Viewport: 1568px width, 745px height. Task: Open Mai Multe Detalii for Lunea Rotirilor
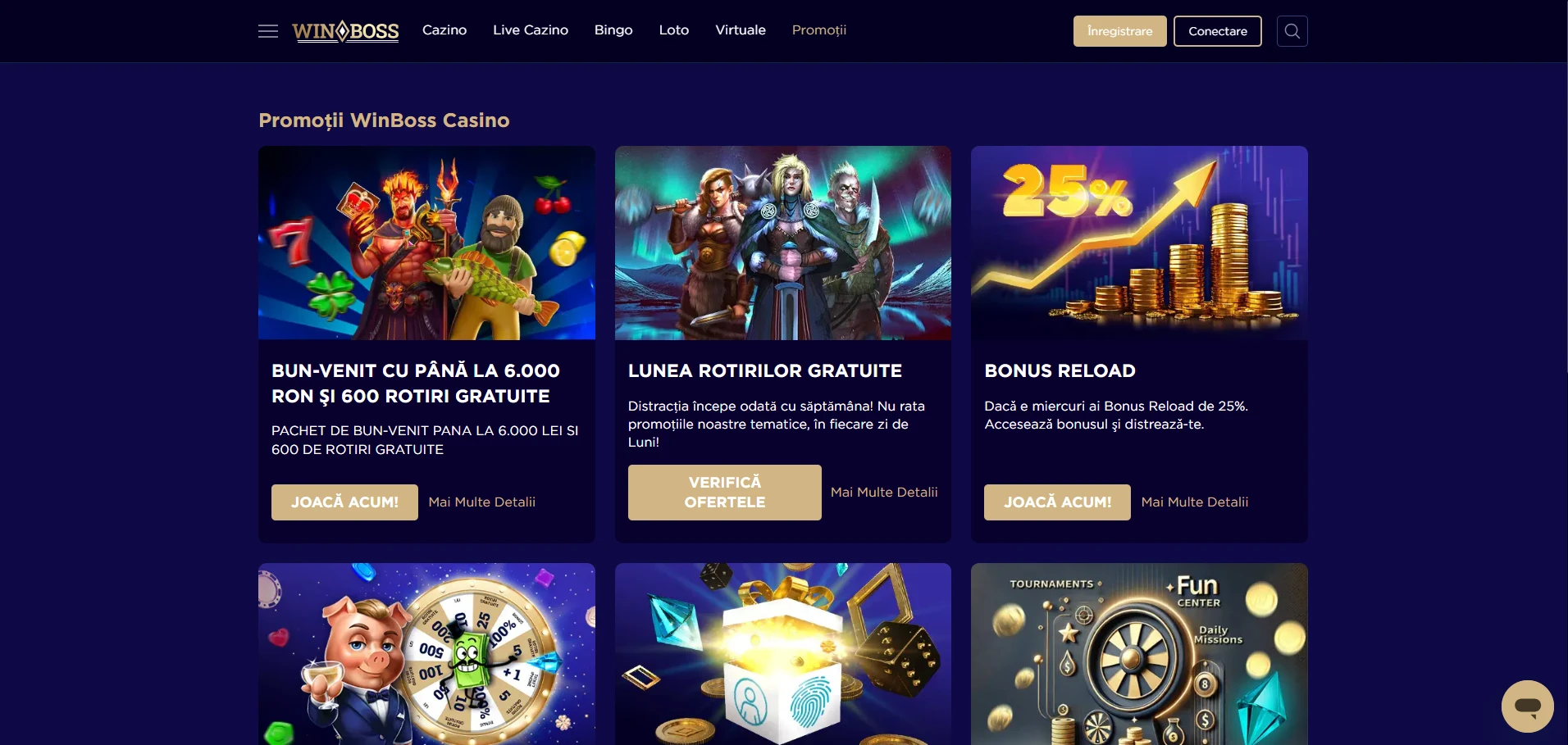tap(884, 493)
